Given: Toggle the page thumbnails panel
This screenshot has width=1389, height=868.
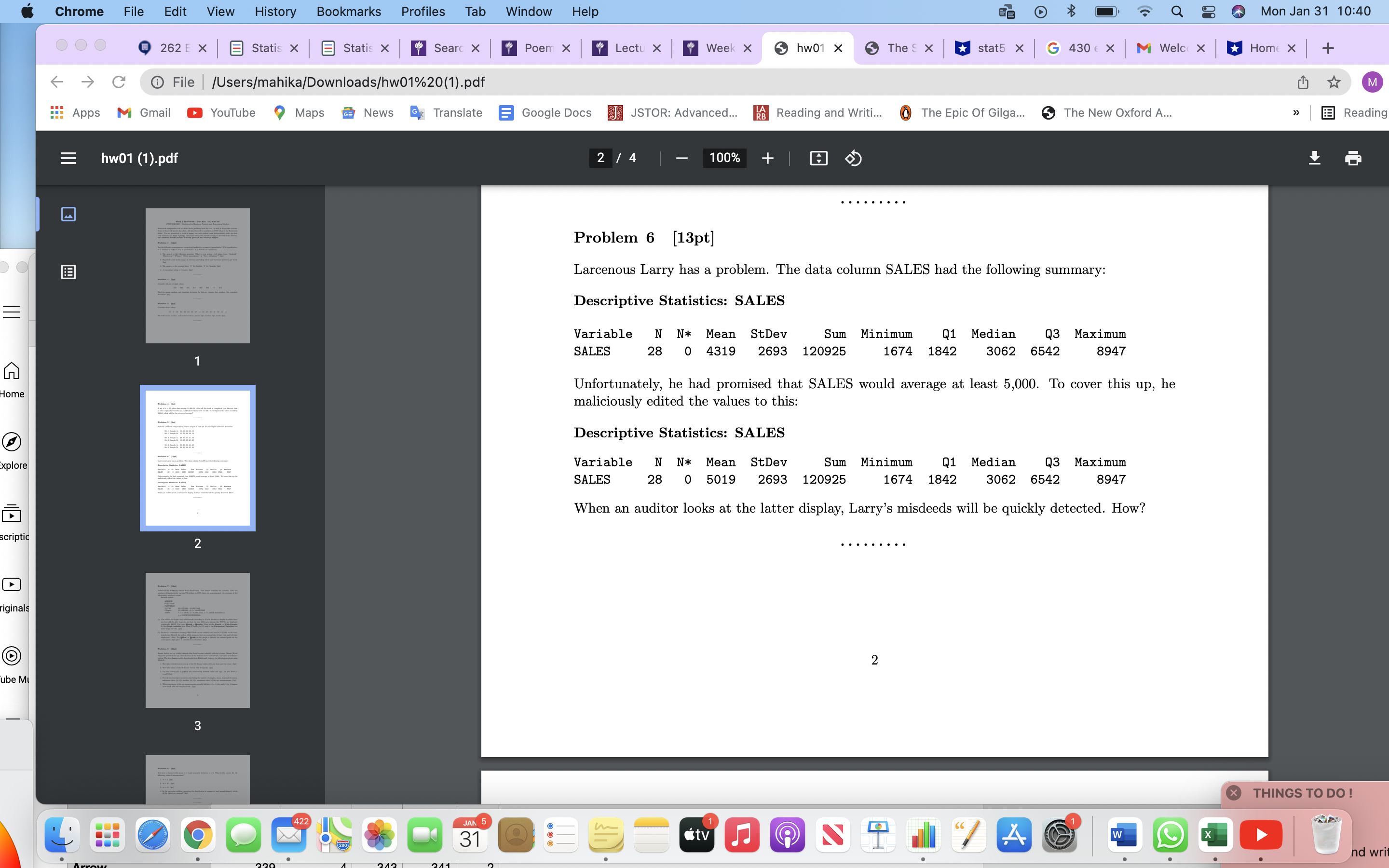Looking at the screenshot, I should (x=69, y=214).
